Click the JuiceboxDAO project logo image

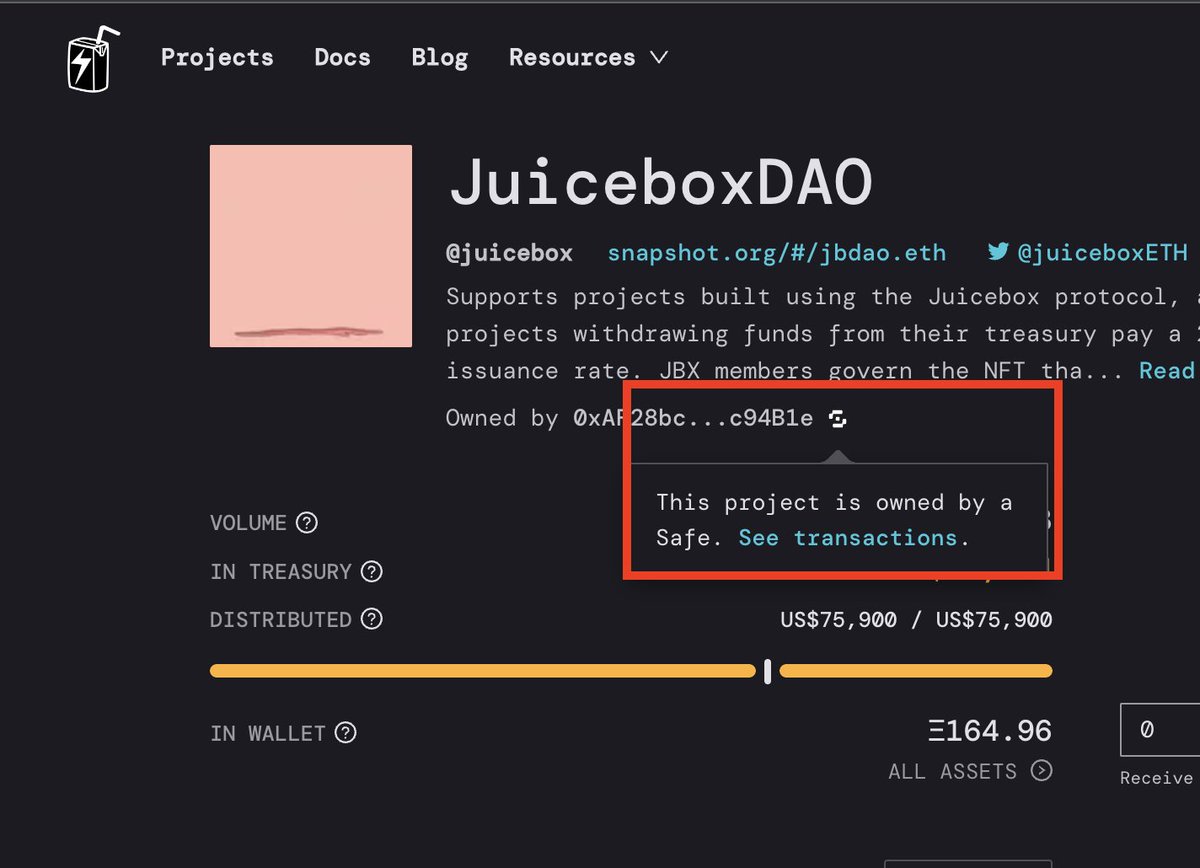[x=311, y=246]
